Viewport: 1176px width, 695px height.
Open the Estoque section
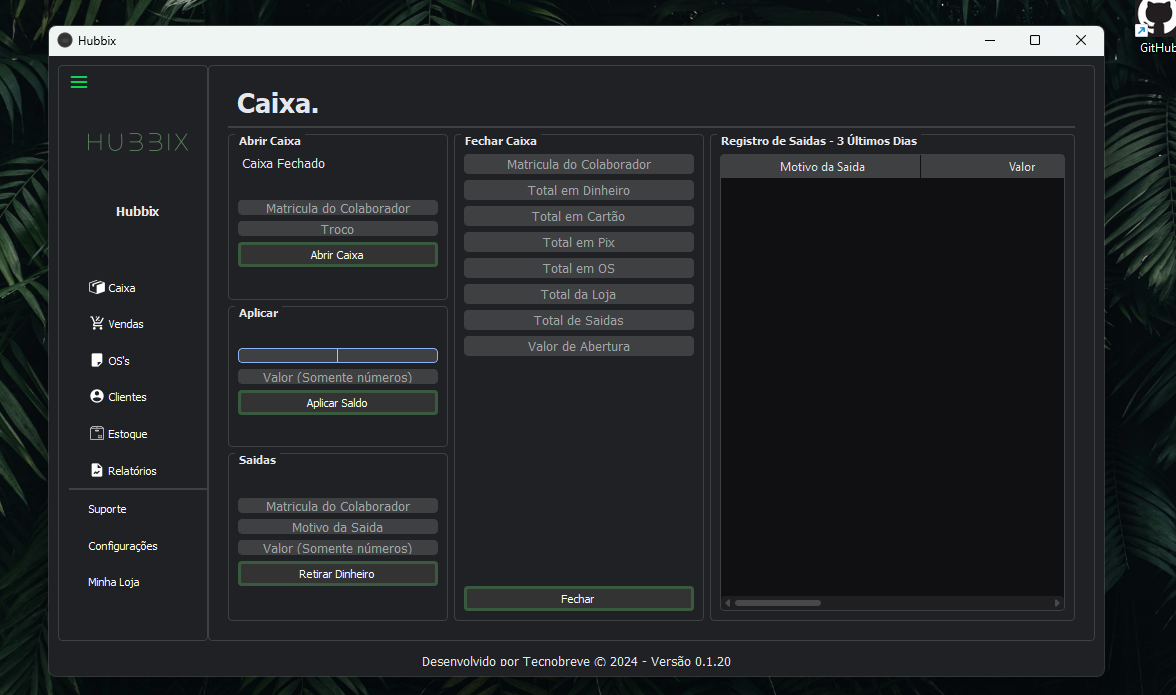[x=118, y=433]
